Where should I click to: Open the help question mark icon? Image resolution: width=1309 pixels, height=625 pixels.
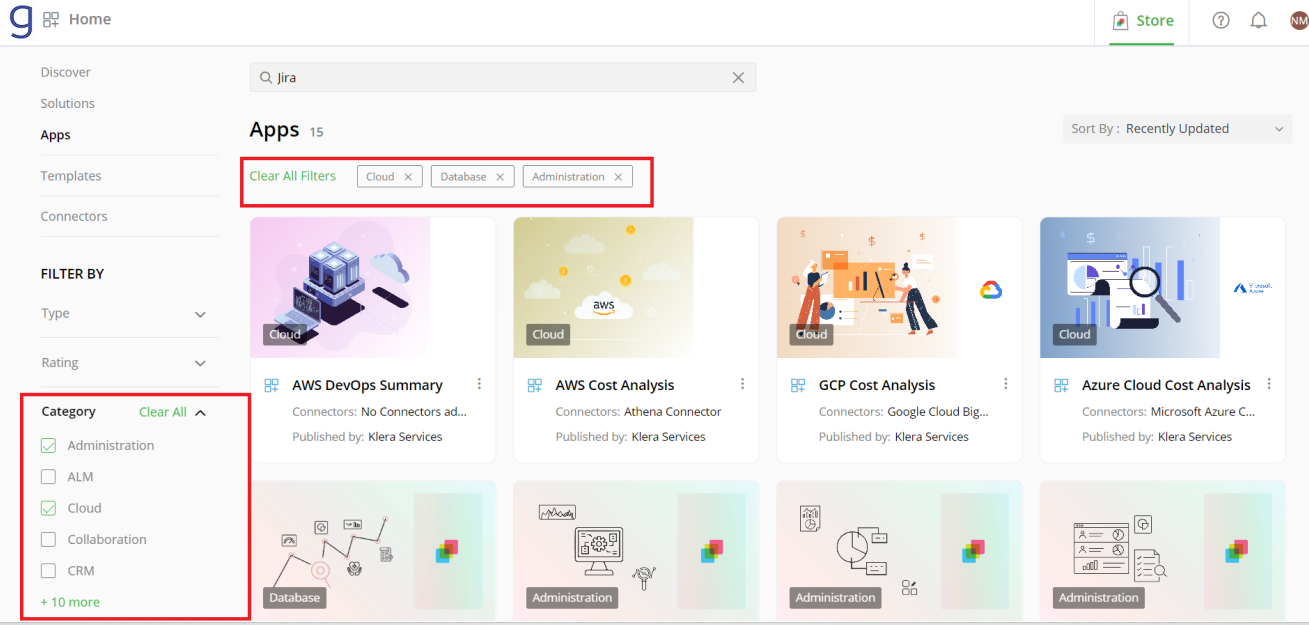pos(1221,20)
